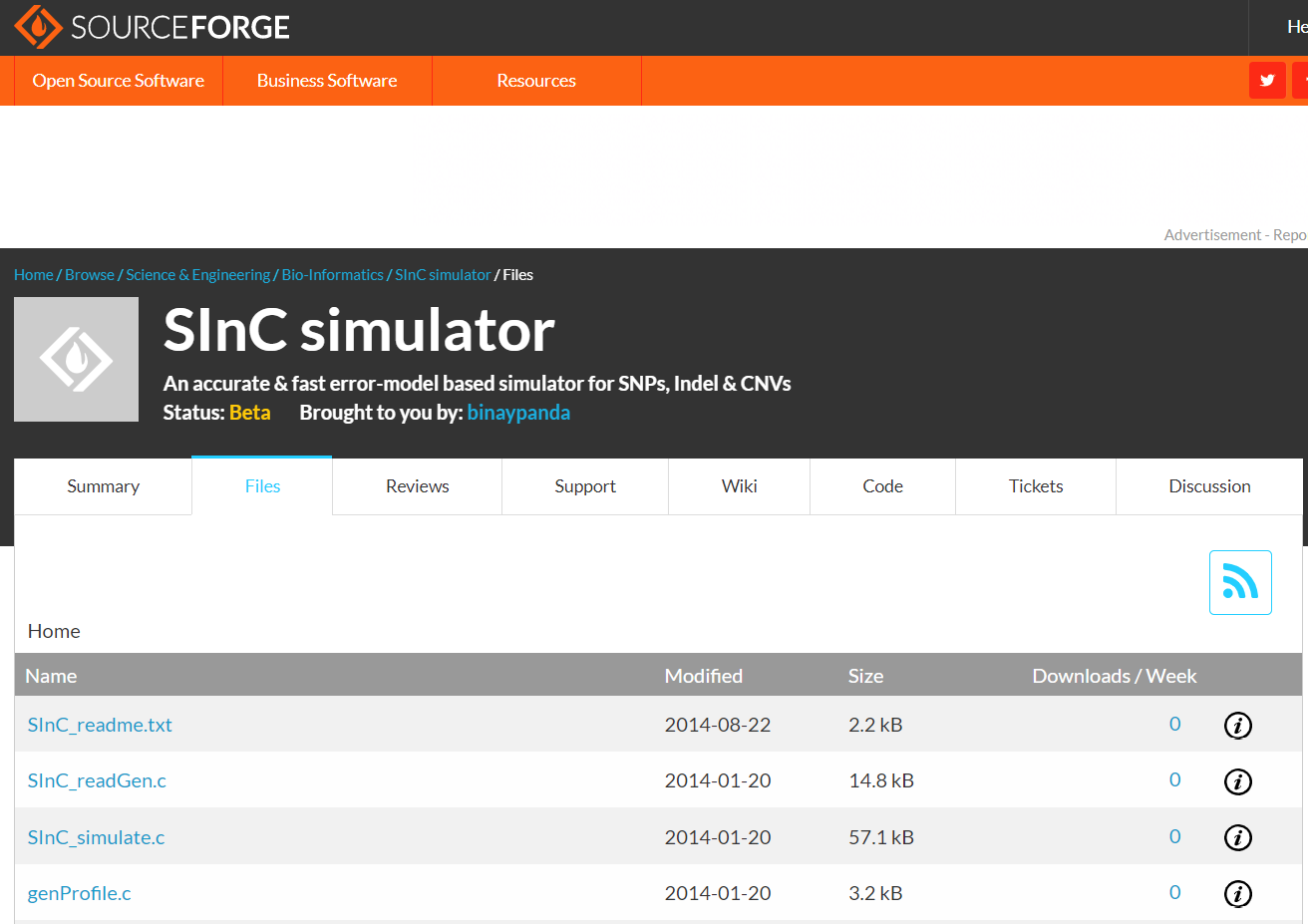Show info for genProfile.c
Screen dimensions: 1308x924
pyautogui.click(x=1237, y=894)
